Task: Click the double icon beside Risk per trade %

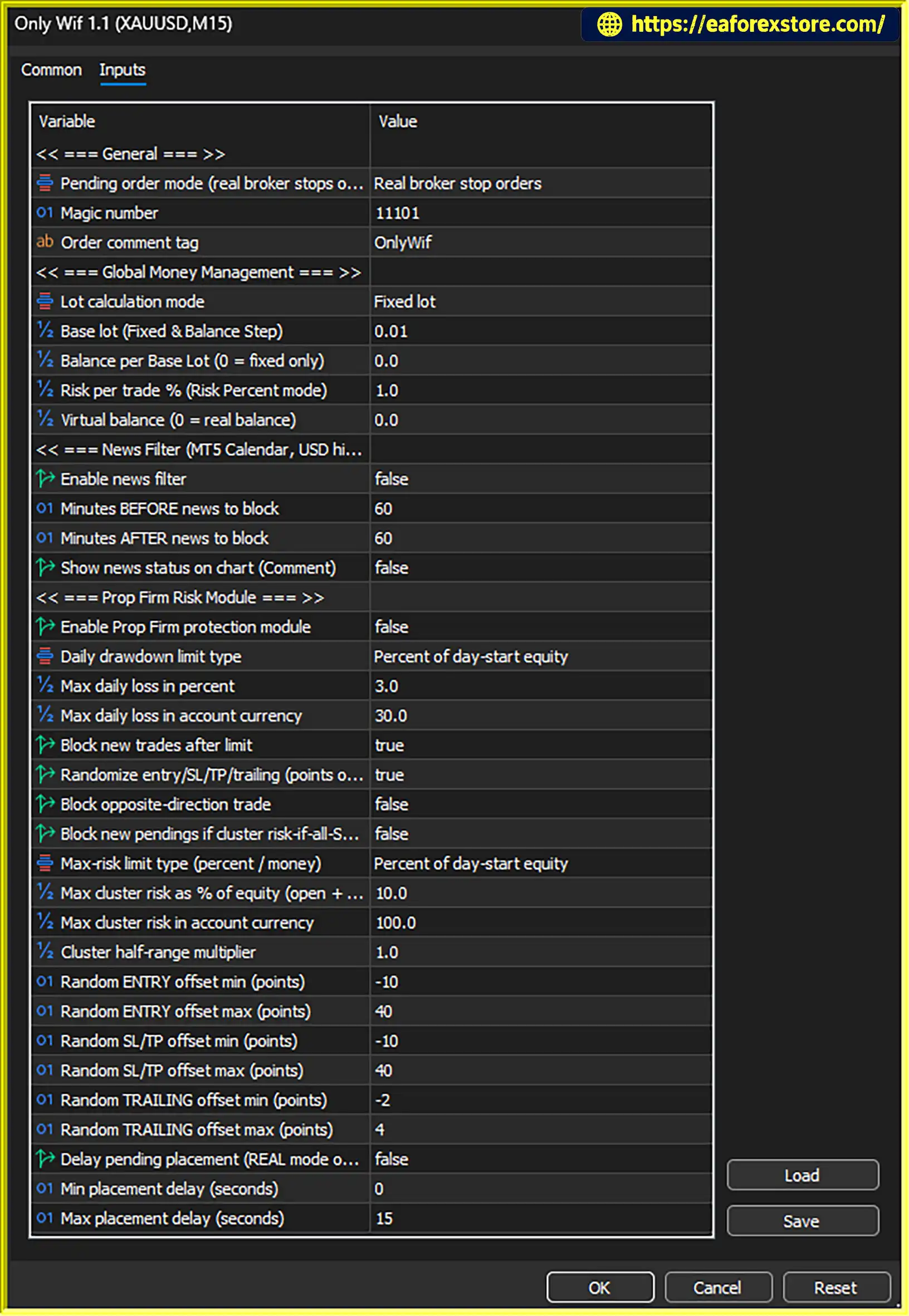Action: (45, 389)
